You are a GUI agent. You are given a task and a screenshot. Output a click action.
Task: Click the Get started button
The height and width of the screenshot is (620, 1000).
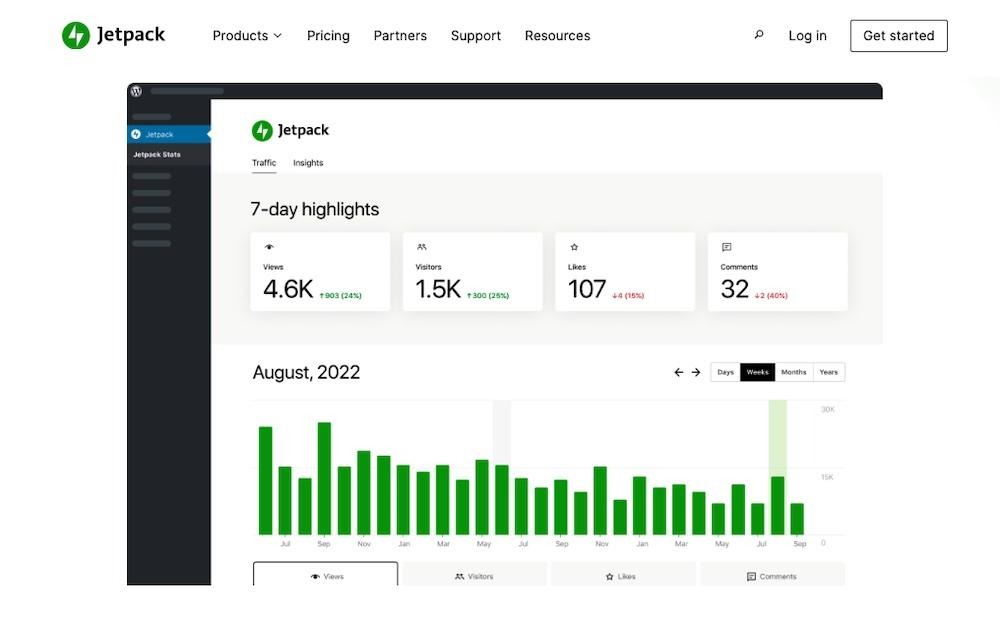[899, 36]
